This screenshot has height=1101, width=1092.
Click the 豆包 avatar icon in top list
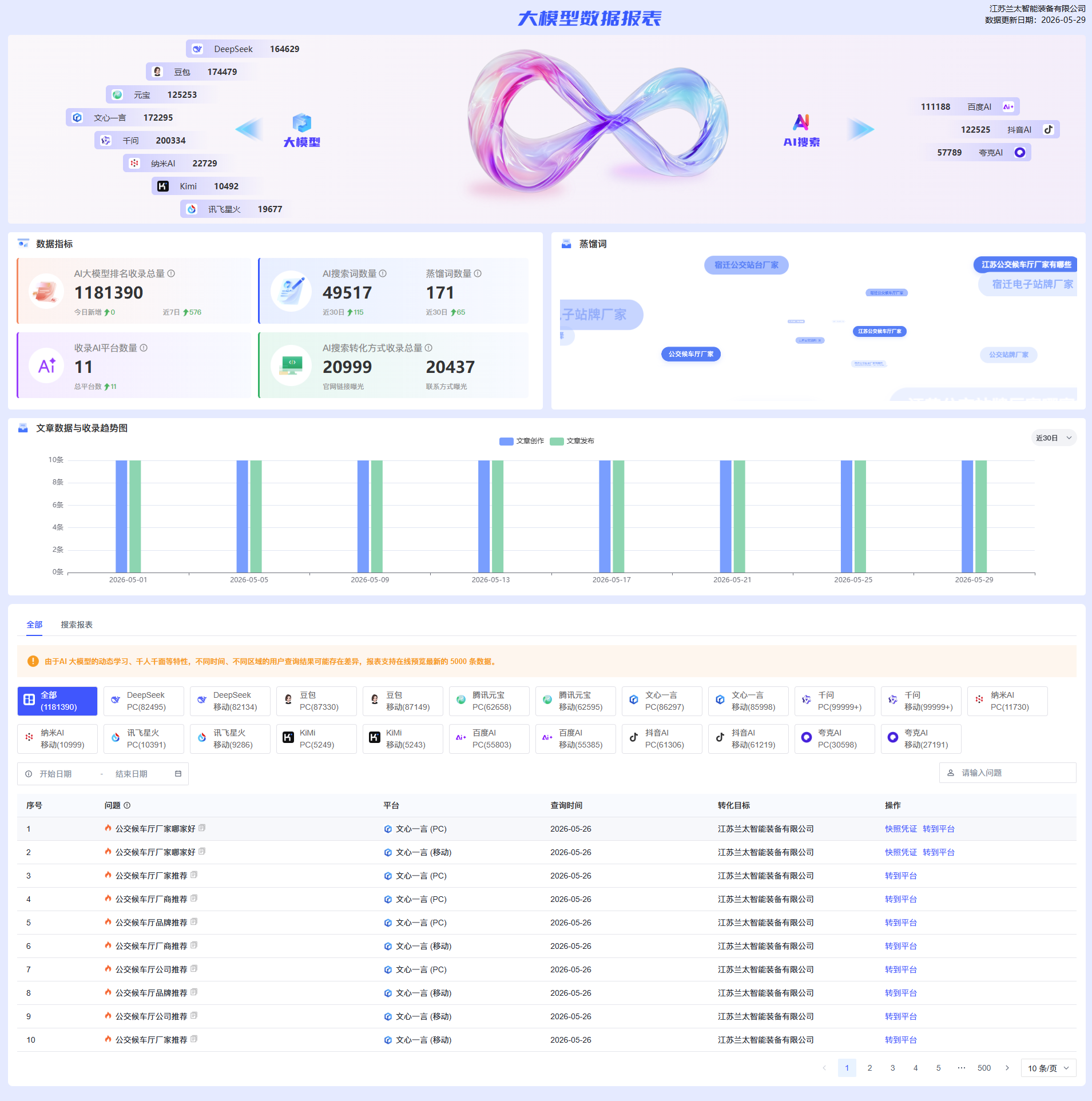157,72
